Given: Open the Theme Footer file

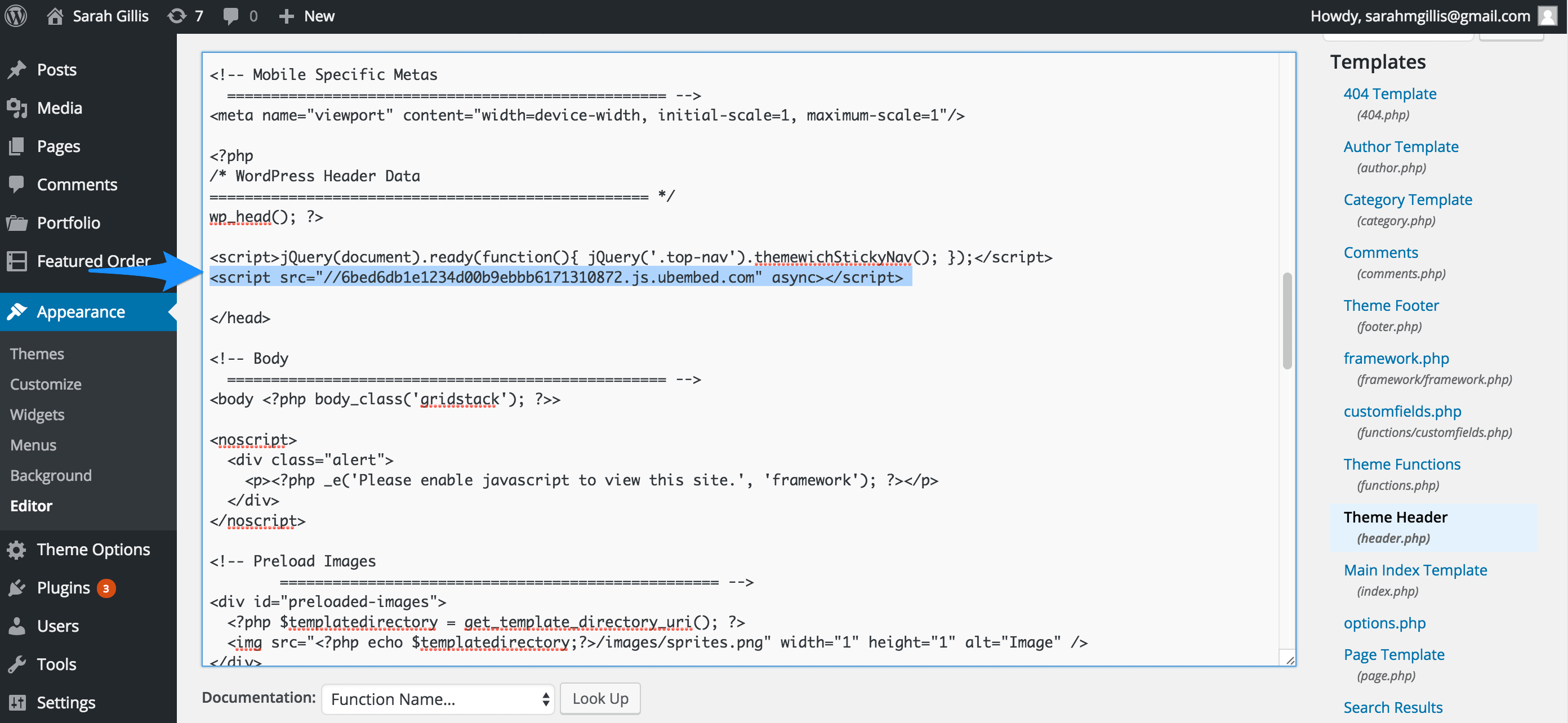Looking at the screenshot, I should (x=1391, y=306).
